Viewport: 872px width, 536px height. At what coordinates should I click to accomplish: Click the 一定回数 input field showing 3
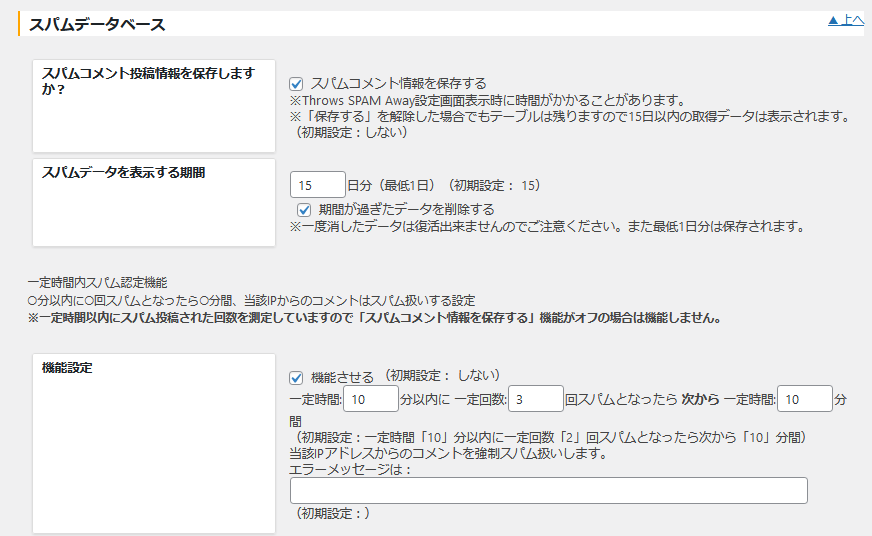click(x=536, y=399)
